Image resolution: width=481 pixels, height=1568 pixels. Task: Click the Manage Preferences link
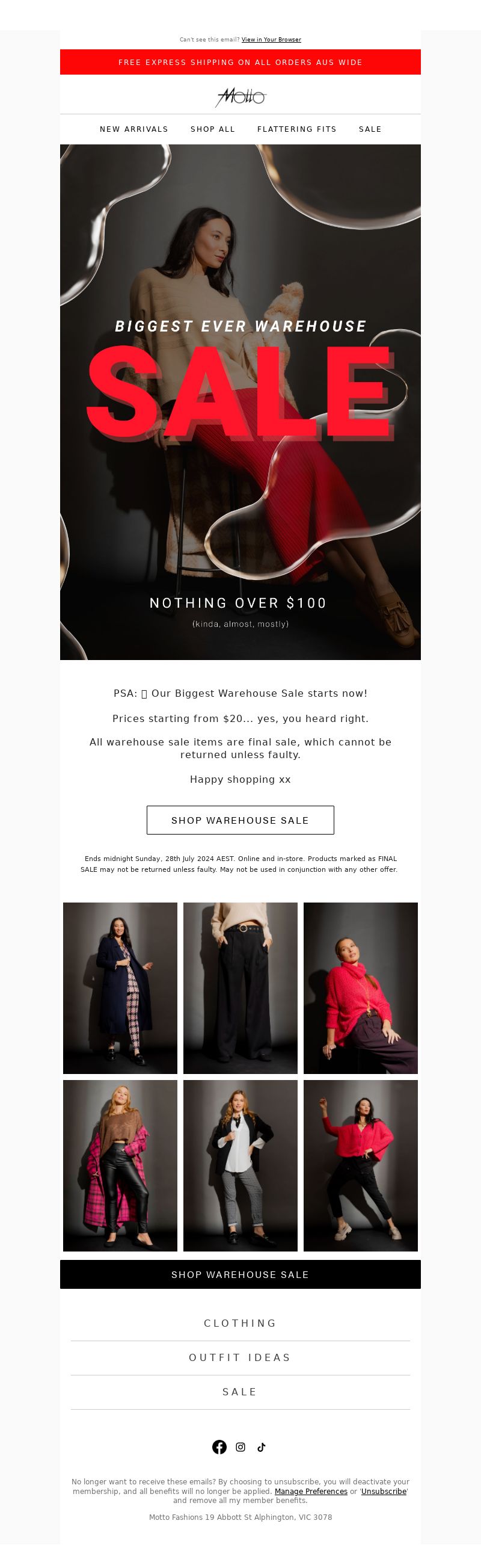[311, 1492]
